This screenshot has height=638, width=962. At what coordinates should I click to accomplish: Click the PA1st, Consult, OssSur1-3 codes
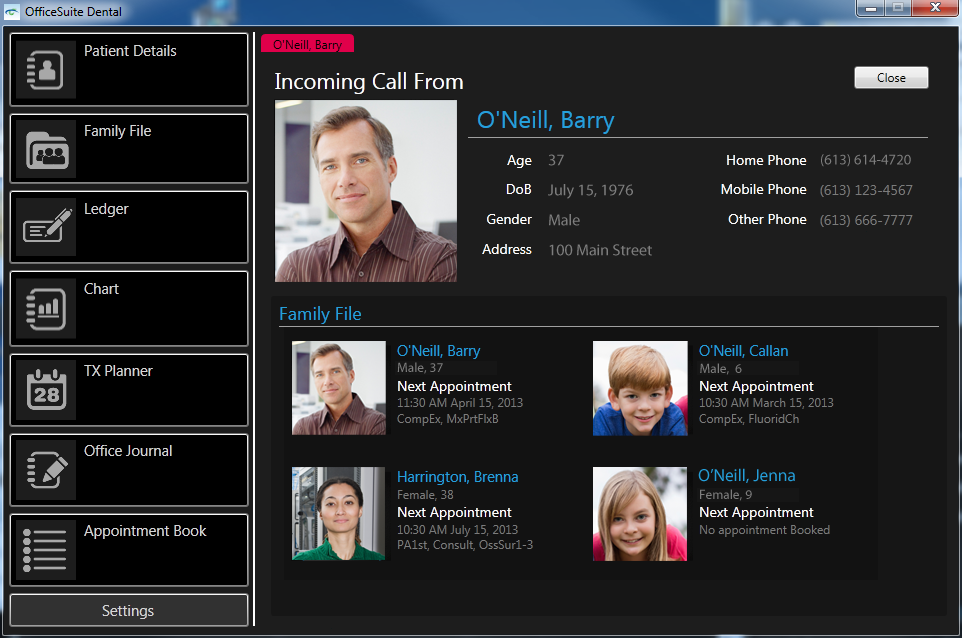coord(465,545)
